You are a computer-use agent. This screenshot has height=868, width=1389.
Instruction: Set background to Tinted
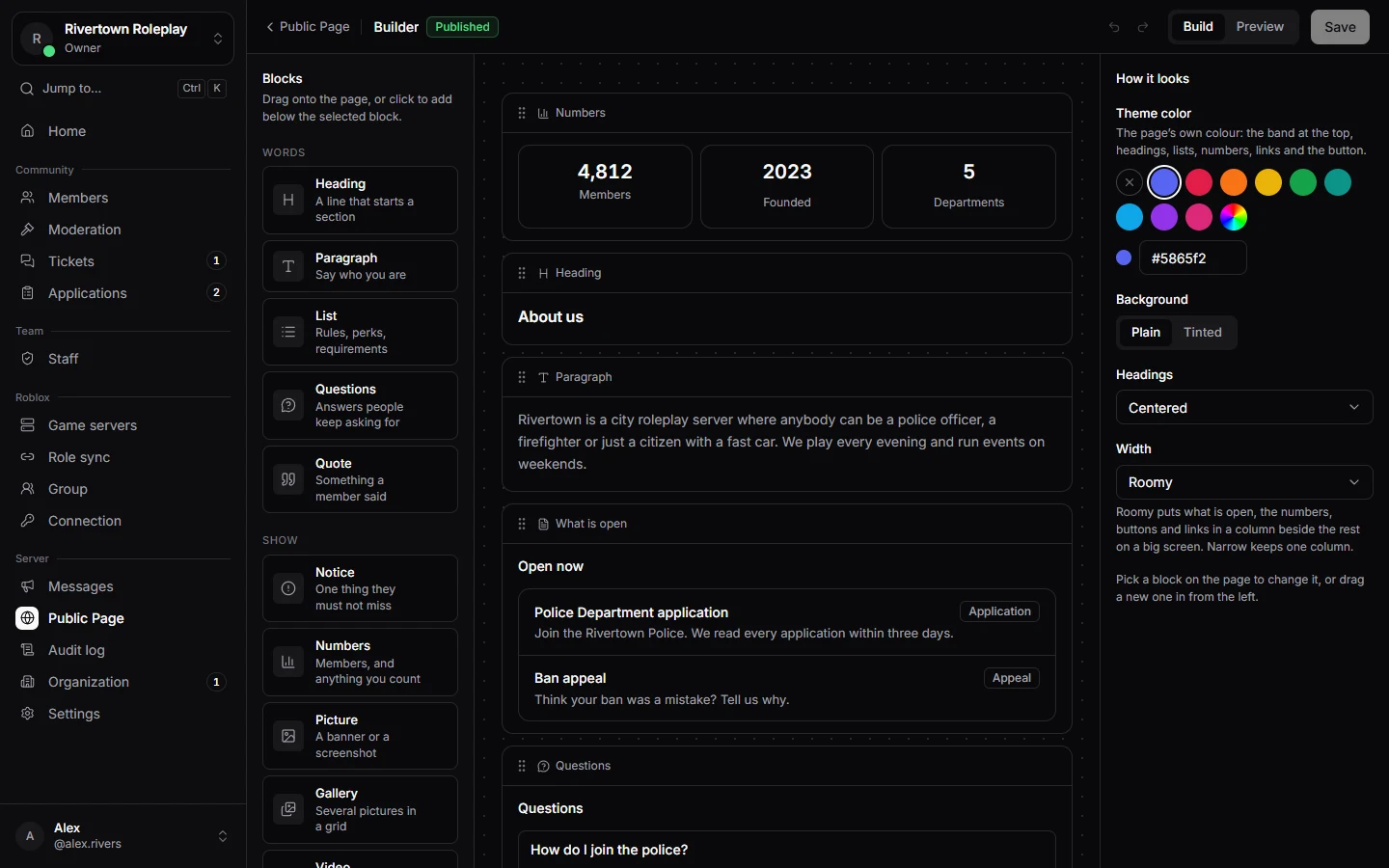pyautogui.click(x=1203, y=332)
